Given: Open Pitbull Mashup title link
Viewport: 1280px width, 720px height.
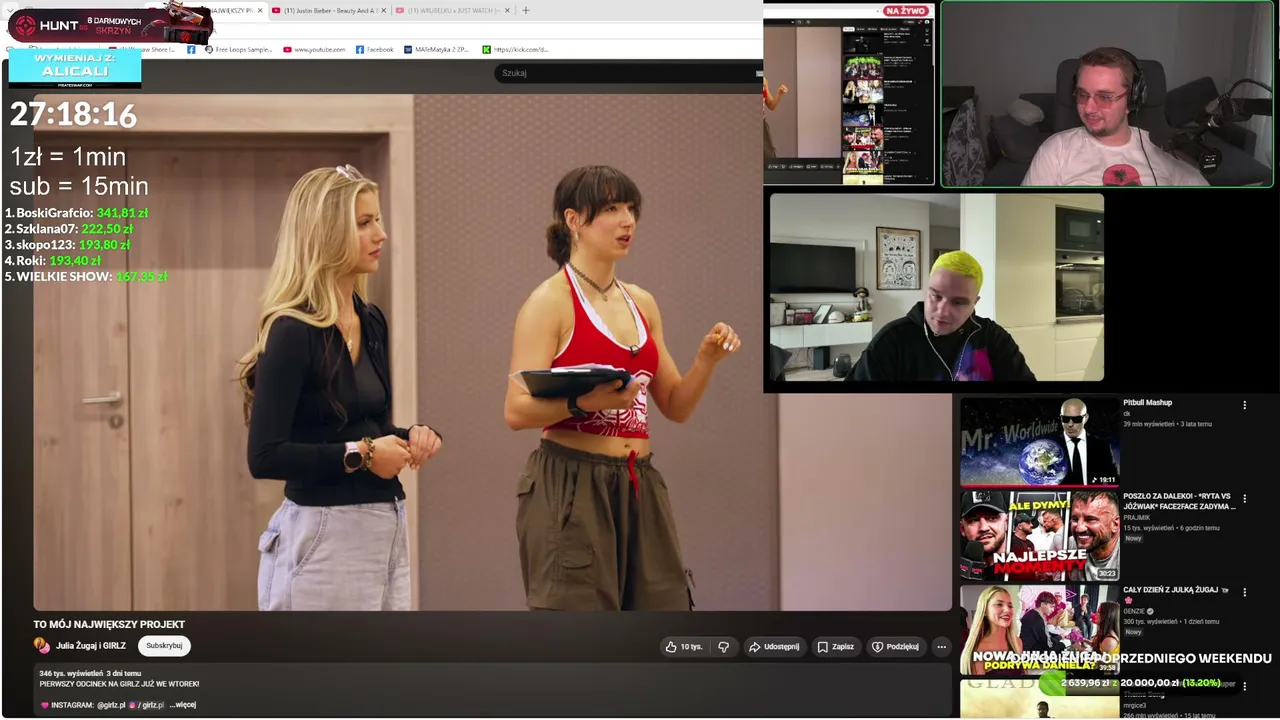Looking at the screenshot, I should pos(1147,403).
